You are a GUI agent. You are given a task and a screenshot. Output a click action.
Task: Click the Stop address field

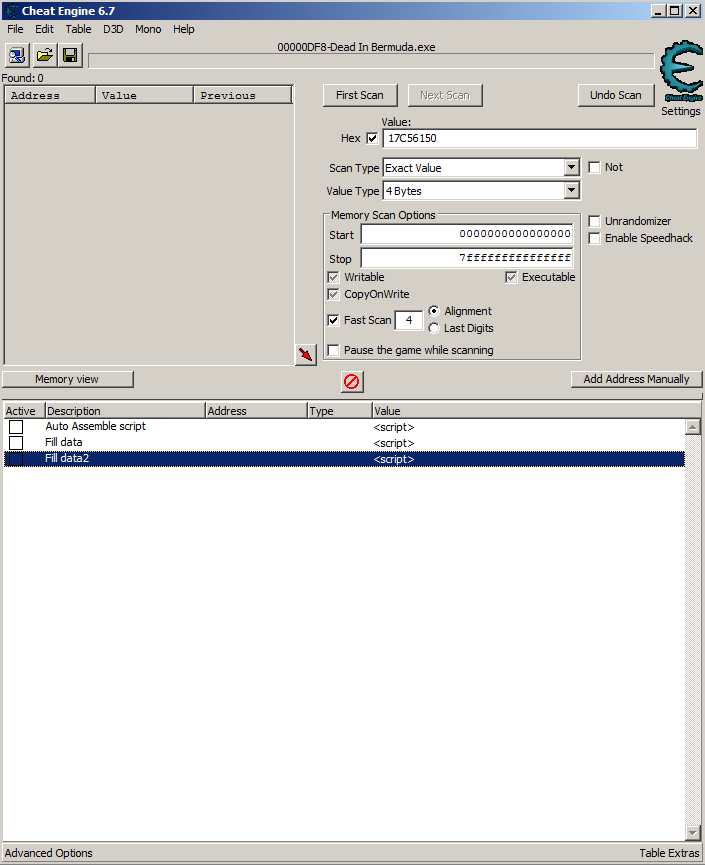467,258
